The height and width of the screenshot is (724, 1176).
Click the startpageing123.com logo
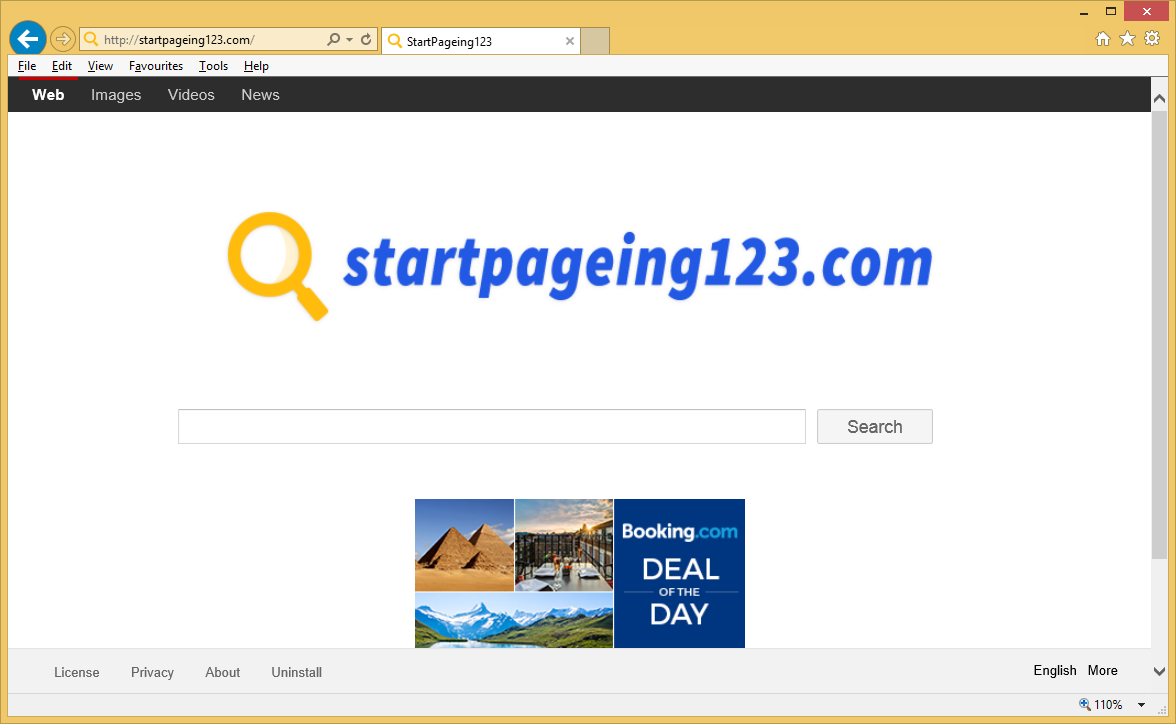pyautogui.click(x=580, y=266)
